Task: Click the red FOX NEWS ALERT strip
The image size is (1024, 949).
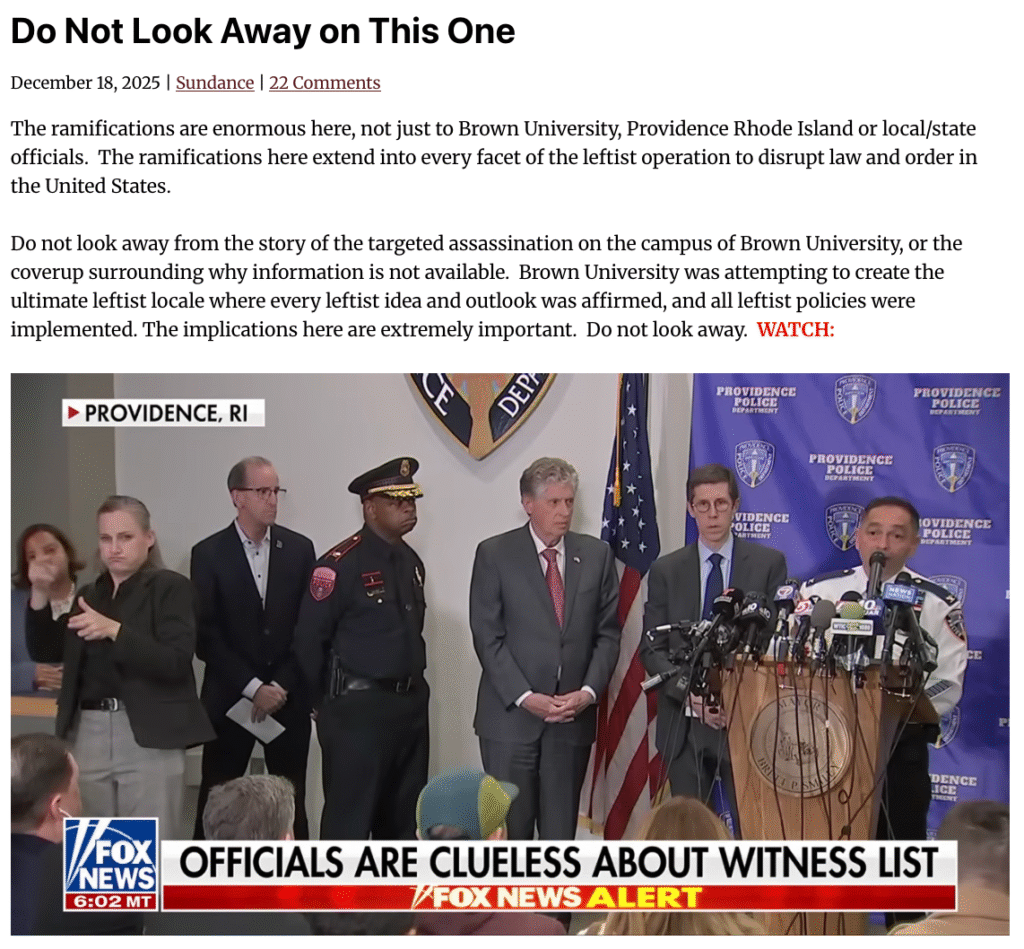Action: [558, 897]
